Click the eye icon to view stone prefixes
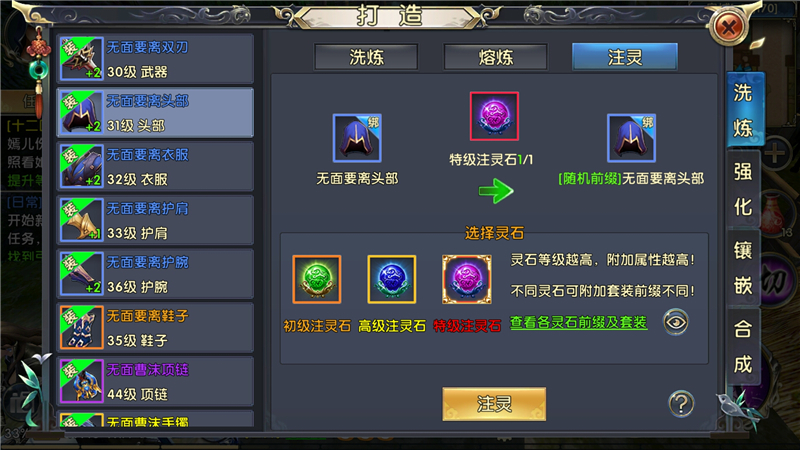 point(676,322)
